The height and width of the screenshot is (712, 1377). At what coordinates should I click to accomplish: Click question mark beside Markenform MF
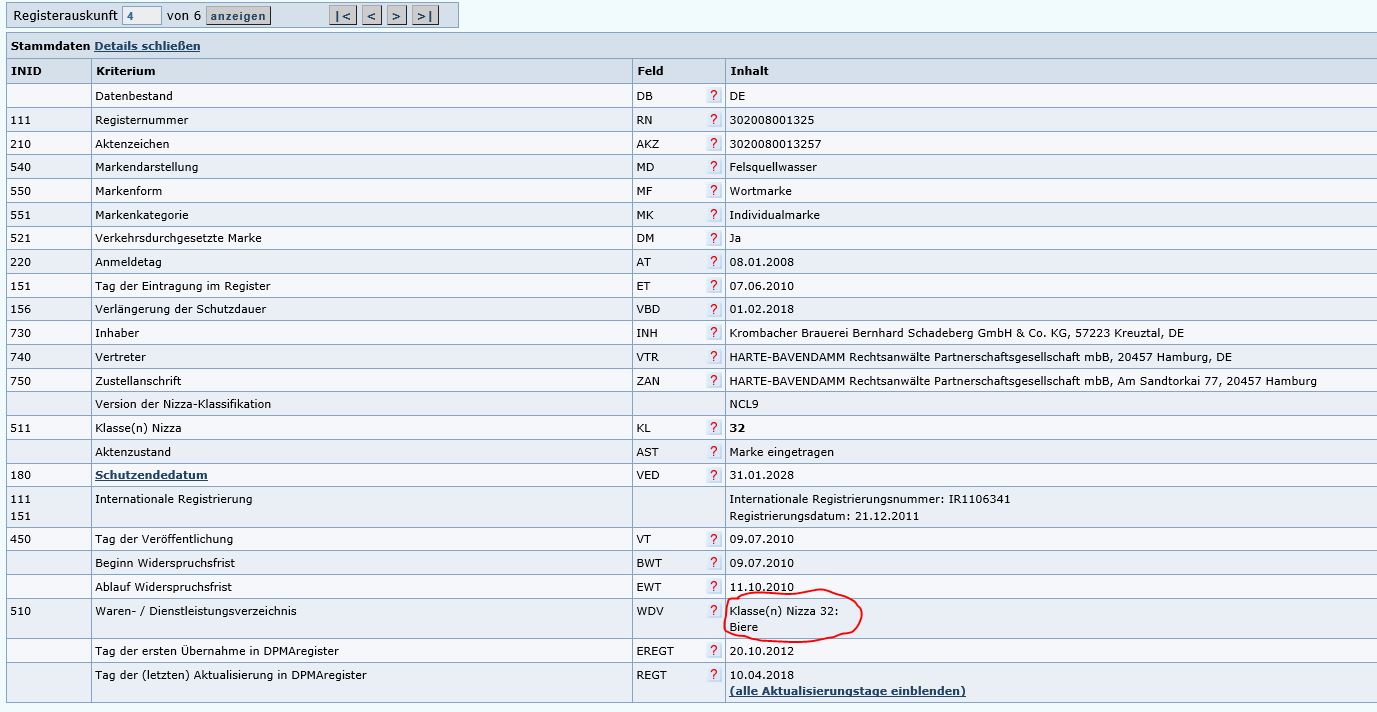[x=713, y=191]
